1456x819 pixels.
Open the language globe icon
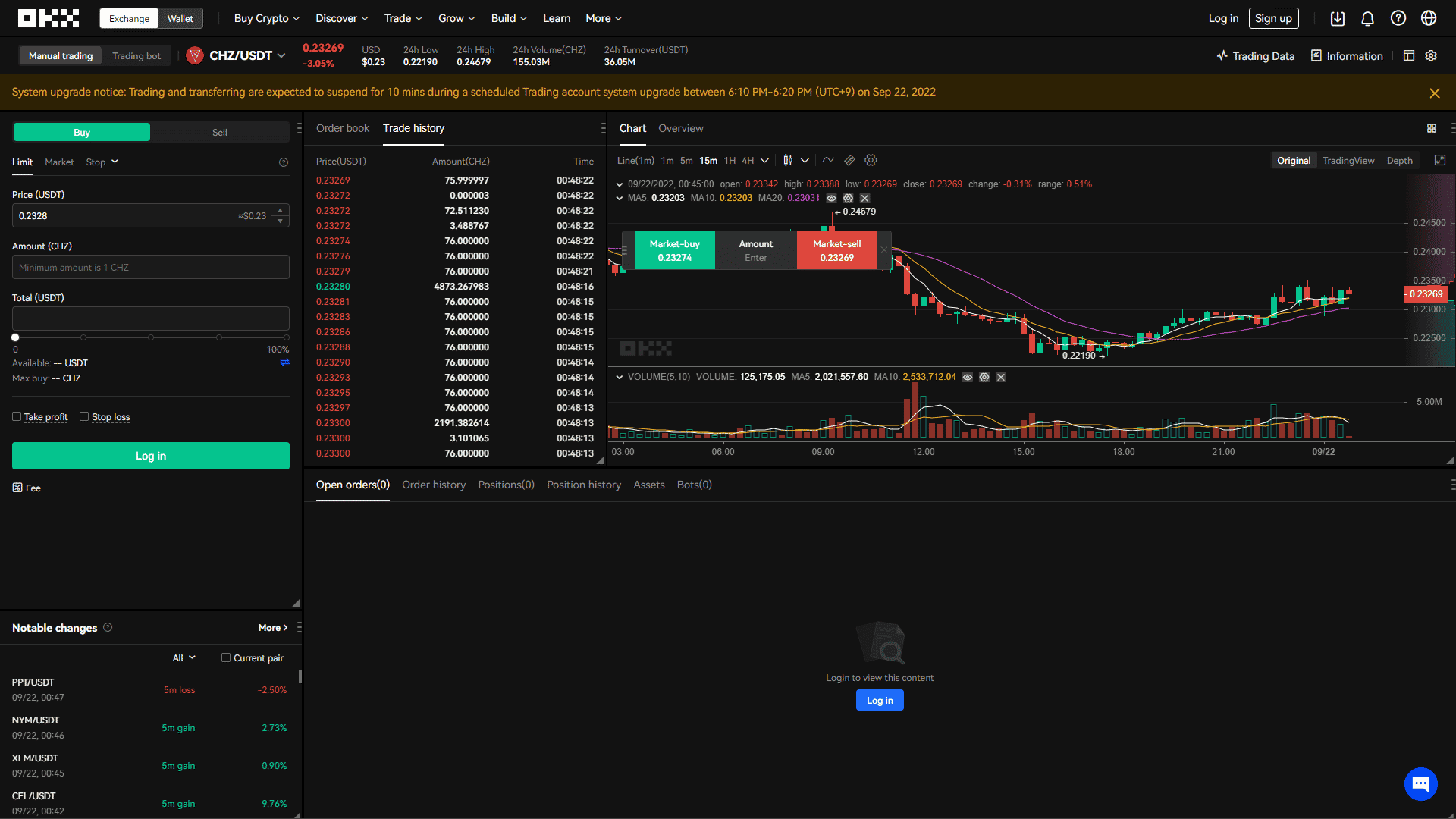click(x=1429, y=18)
